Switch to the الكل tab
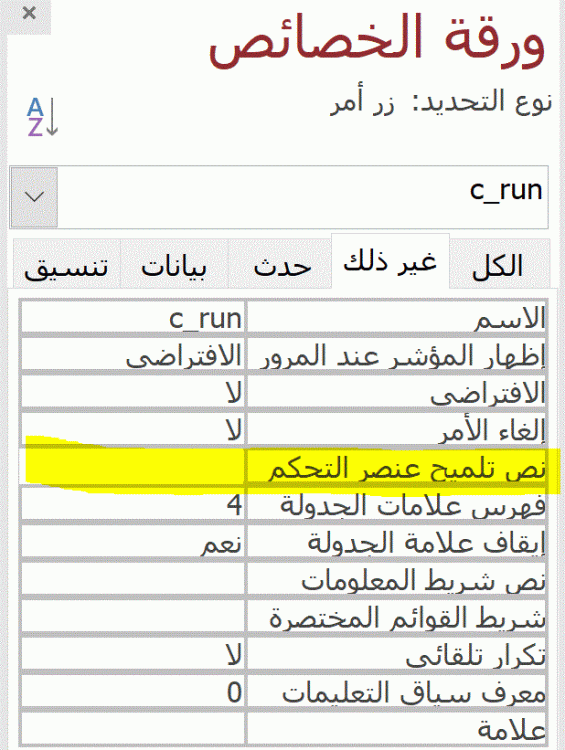 pos(499,265)
